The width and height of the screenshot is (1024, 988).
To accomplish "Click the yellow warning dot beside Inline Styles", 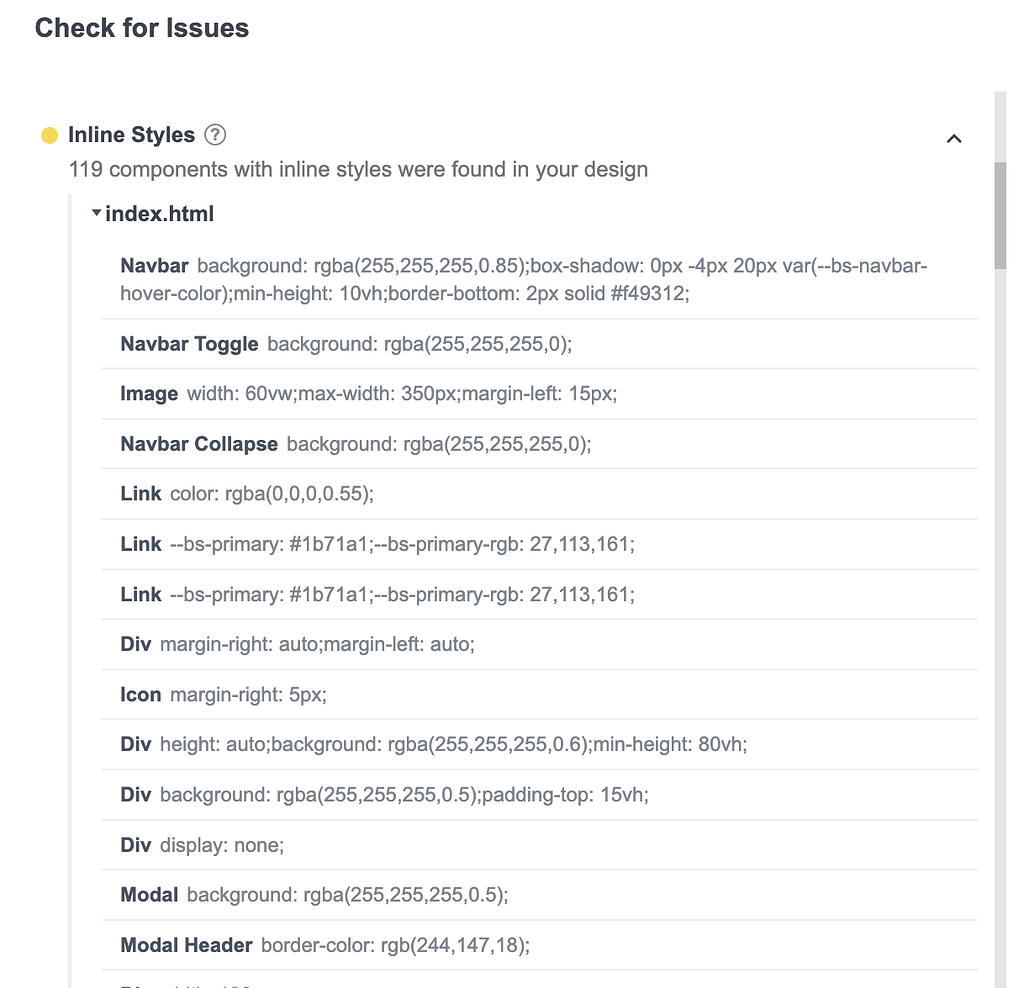I will 48,134.
